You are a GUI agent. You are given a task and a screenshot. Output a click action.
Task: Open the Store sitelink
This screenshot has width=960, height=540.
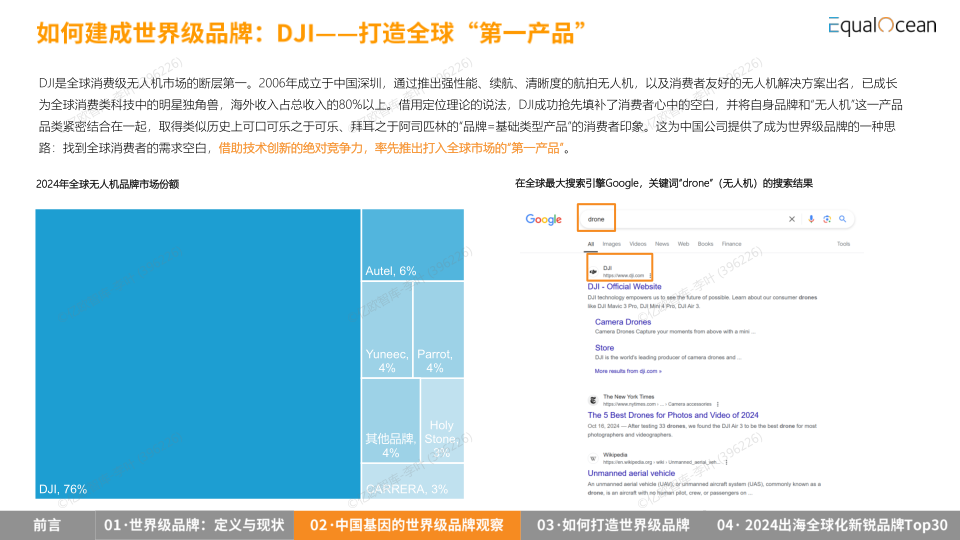604,348
